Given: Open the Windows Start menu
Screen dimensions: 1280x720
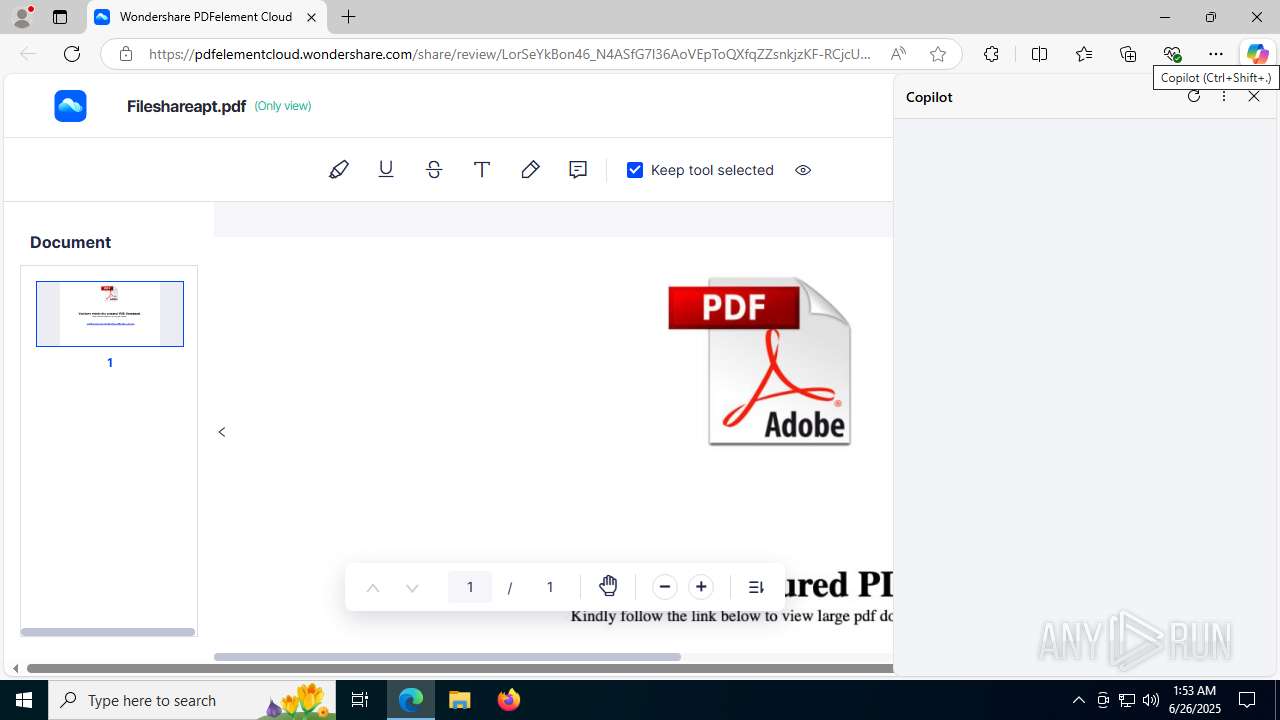Looking at the screenshot, I should click(24, 700).
